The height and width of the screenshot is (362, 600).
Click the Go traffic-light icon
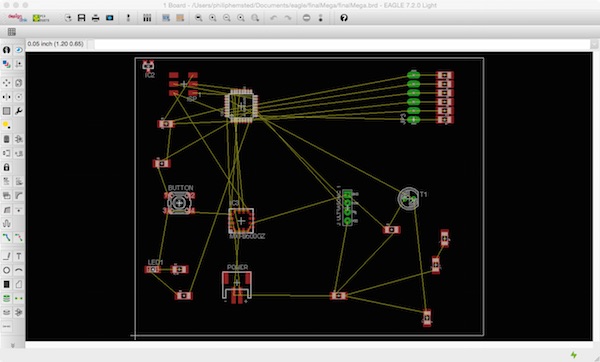pos(320,18)
